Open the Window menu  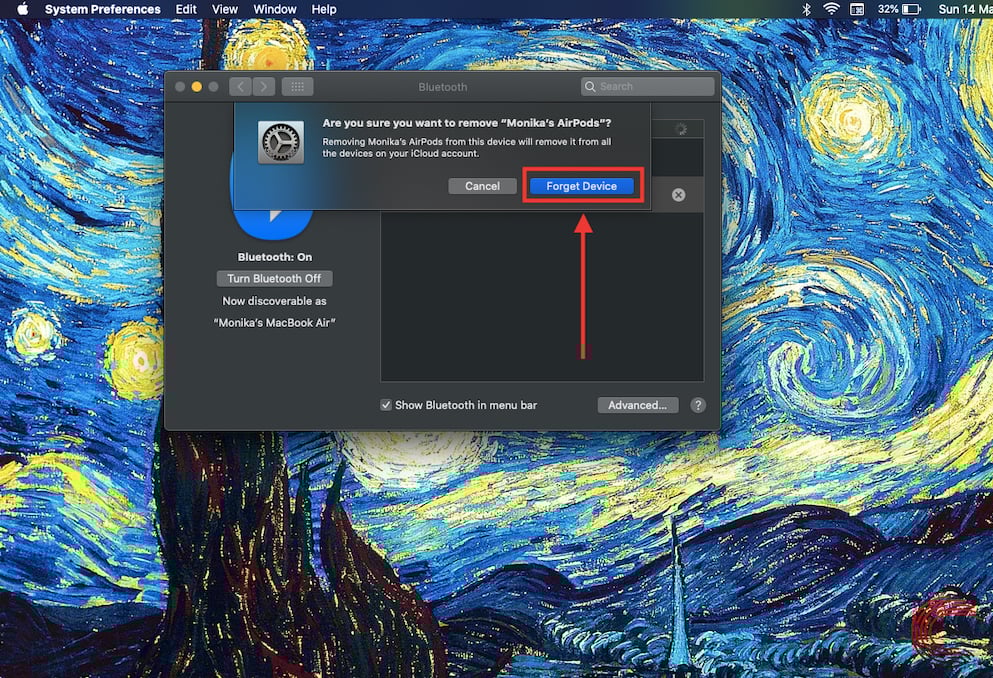pos(275,9)
